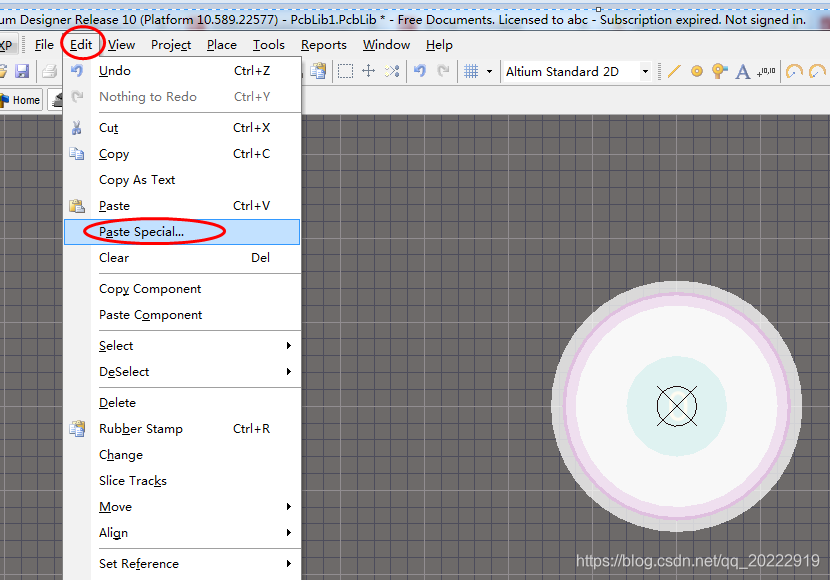Choose Delete from Edit menu
The height and width of the screenshot is (580, 830).
183,403
